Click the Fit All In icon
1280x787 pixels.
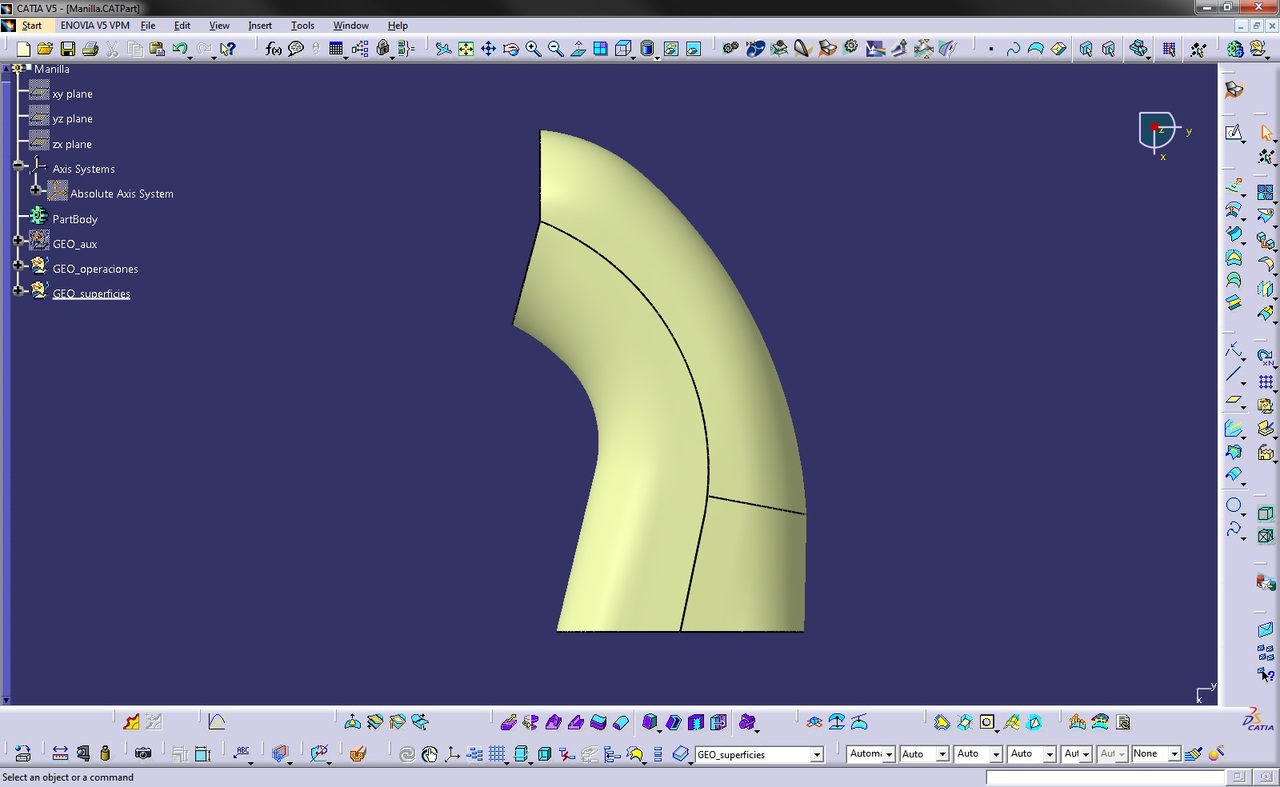466,48
